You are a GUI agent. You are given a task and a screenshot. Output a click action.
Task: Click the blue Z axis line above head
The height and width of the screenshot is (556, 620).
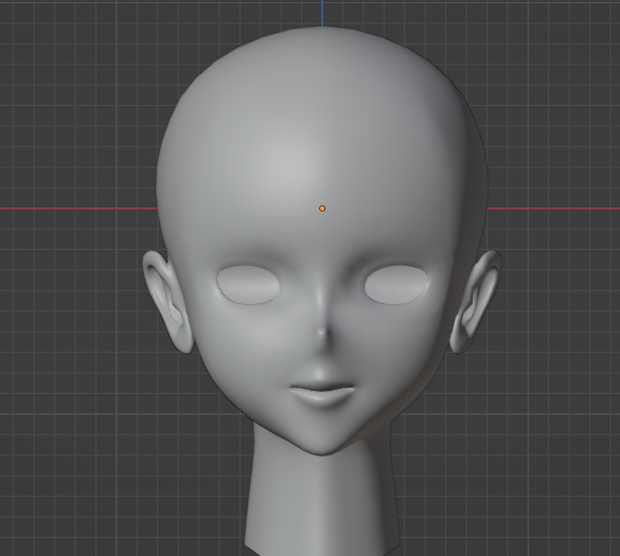coord(322,13)
